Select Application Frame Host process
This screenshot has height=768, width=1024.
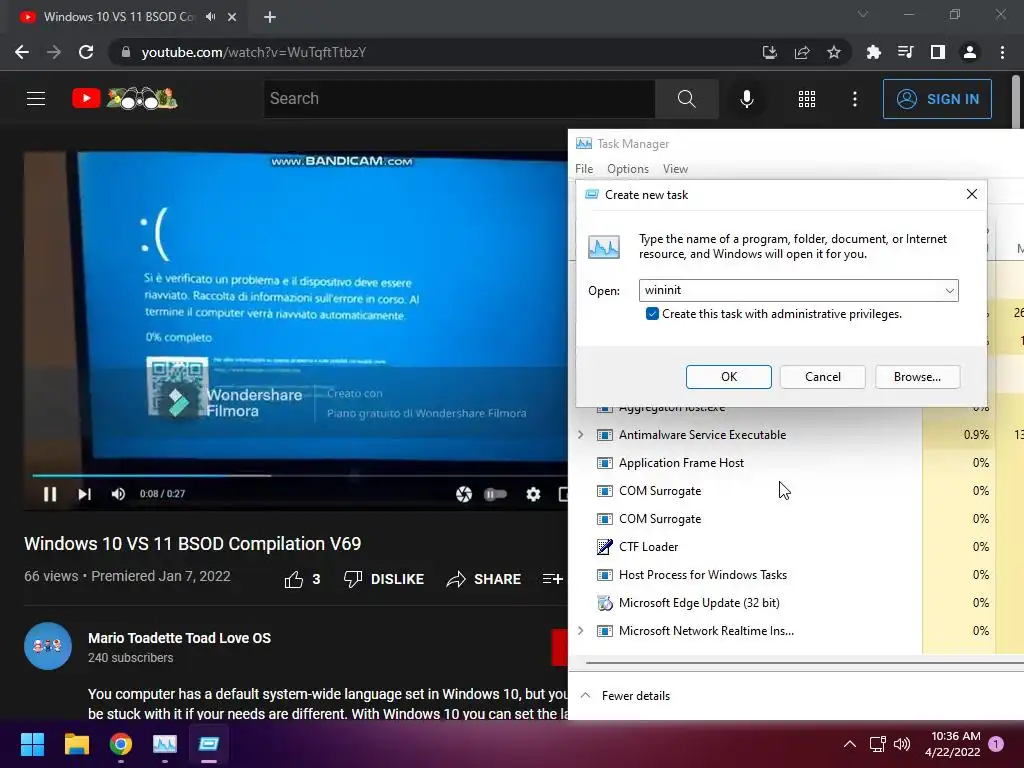pyautogui.click(x=681, y=462)
